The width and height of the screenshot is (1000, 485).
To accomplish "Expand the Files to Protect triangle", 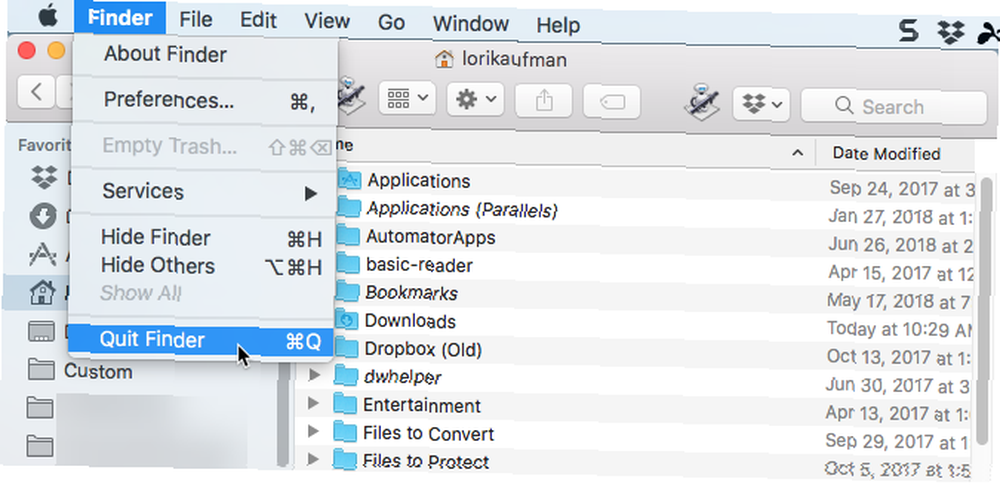I will click(312, 459).
